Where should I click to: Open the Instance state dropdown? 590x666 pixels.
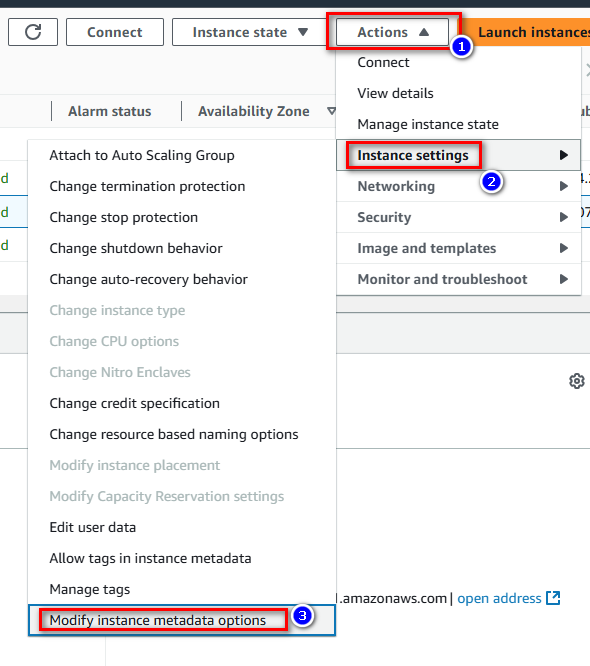pos(250,32)
